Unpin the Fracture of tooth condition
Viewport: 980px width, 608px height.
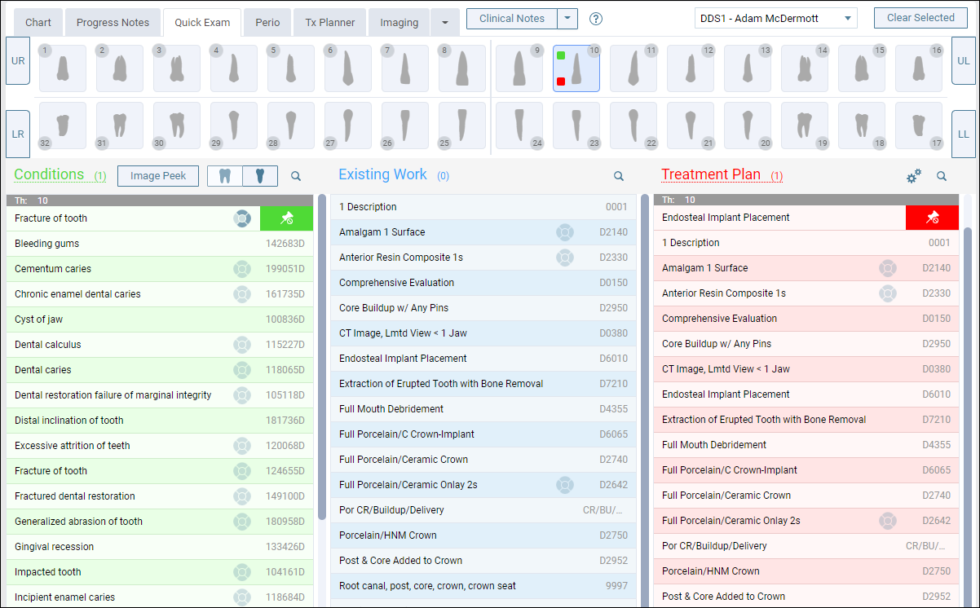[286, 217]
